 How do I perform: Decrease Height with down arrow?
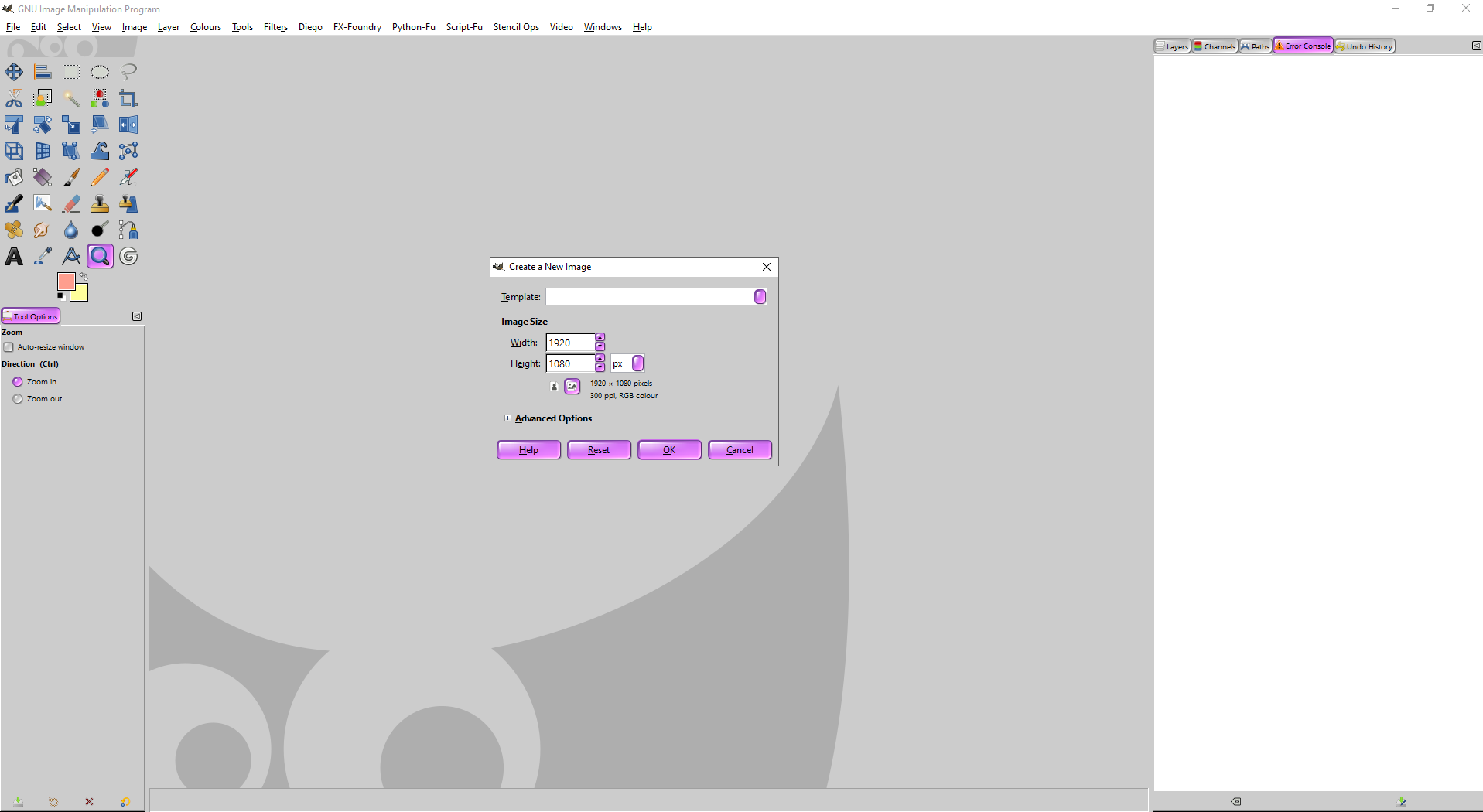coord(600,367)
